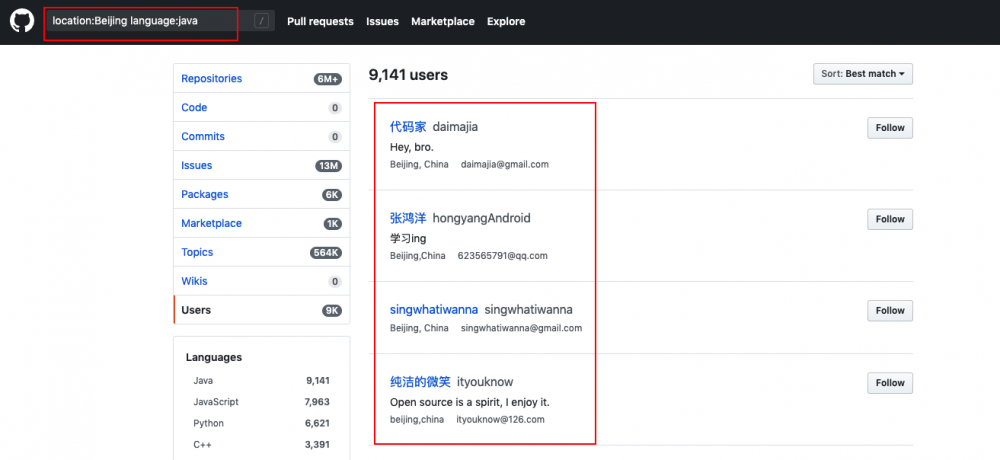Open Pull requests in the top navigation
The width and height of the screenshot is (1000, 460).
click(x=320, y=21)
